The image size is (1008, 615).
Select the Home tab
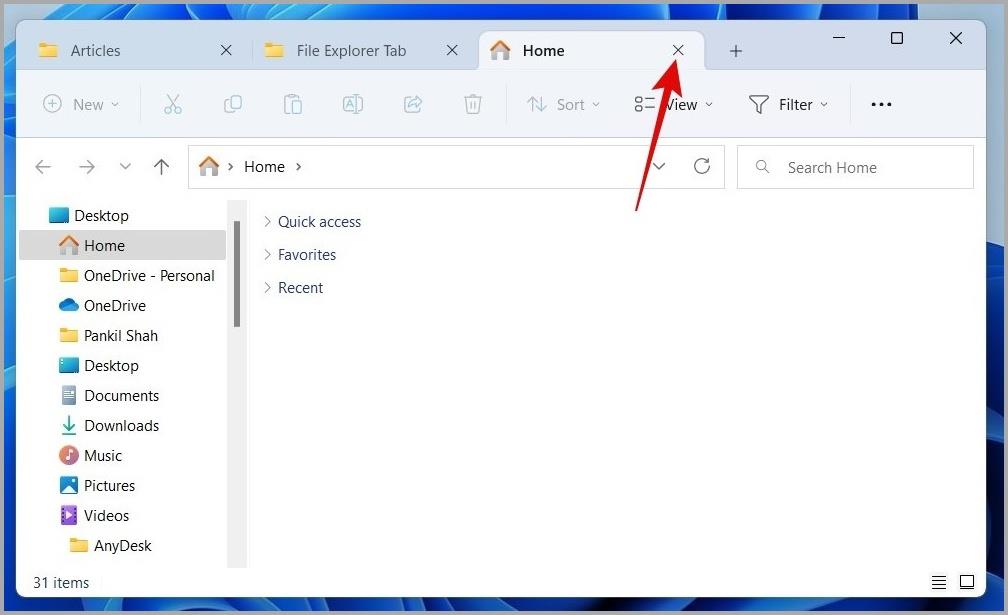click(x=591, y=50)
